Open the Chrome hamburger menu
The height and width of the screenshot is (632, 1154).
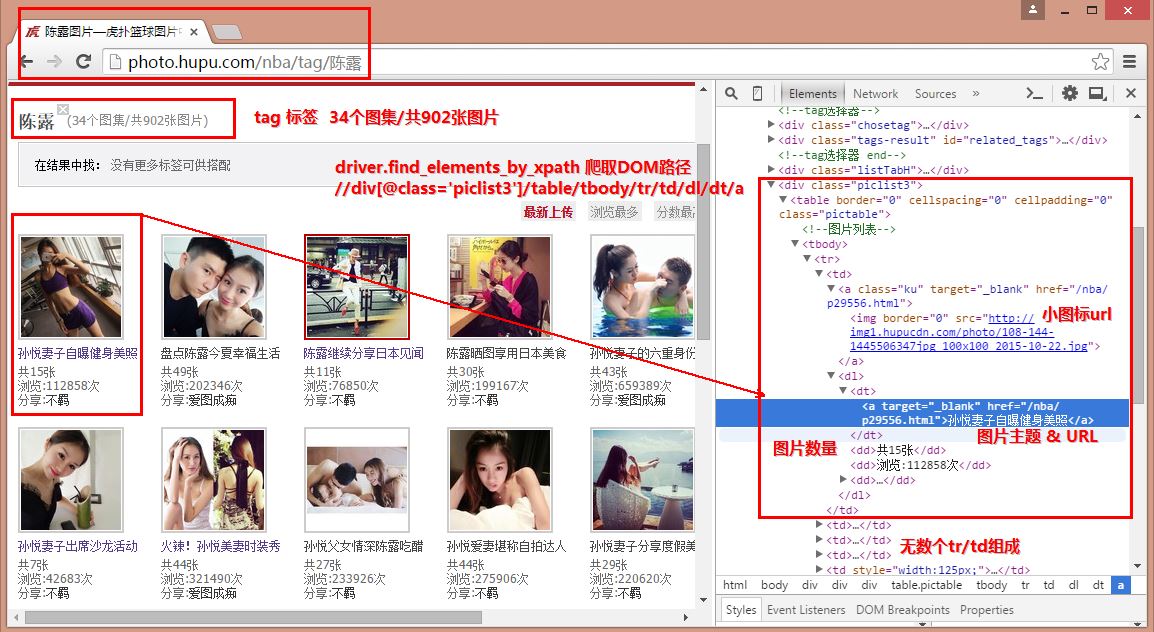[1130, 62]
